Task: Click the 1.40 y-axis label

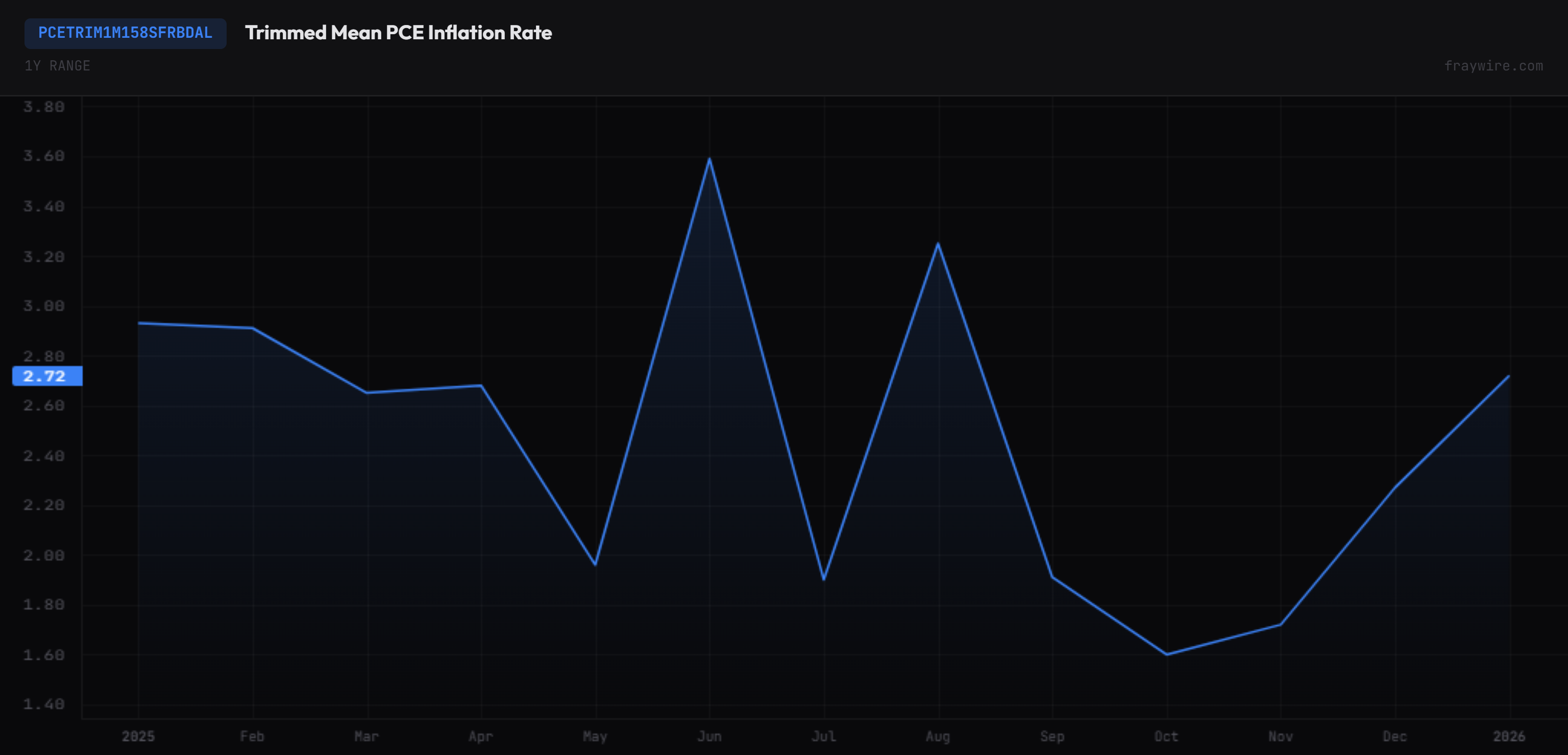Action: 44,704
